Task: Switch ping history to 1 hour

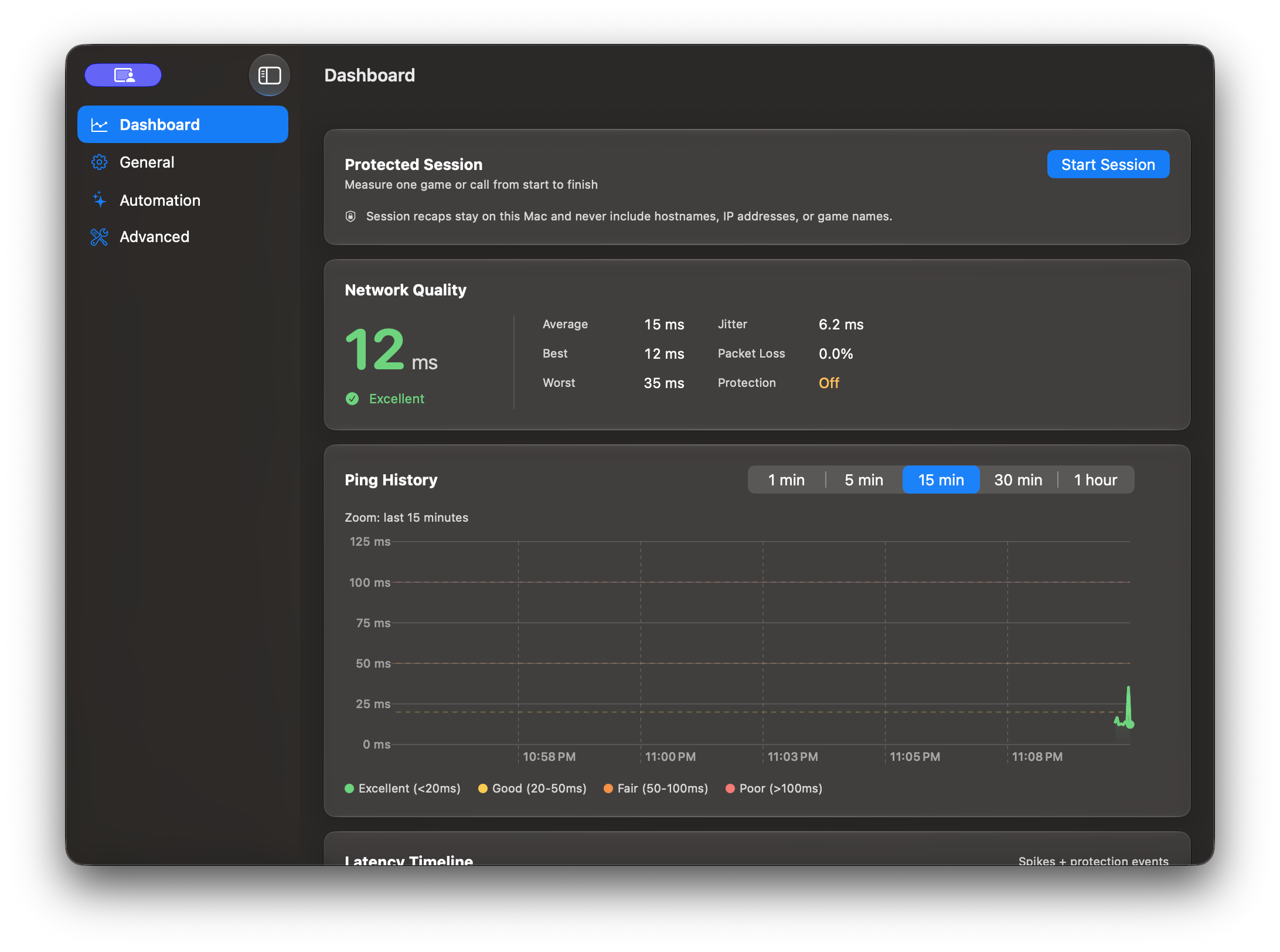Action: 1095,480
